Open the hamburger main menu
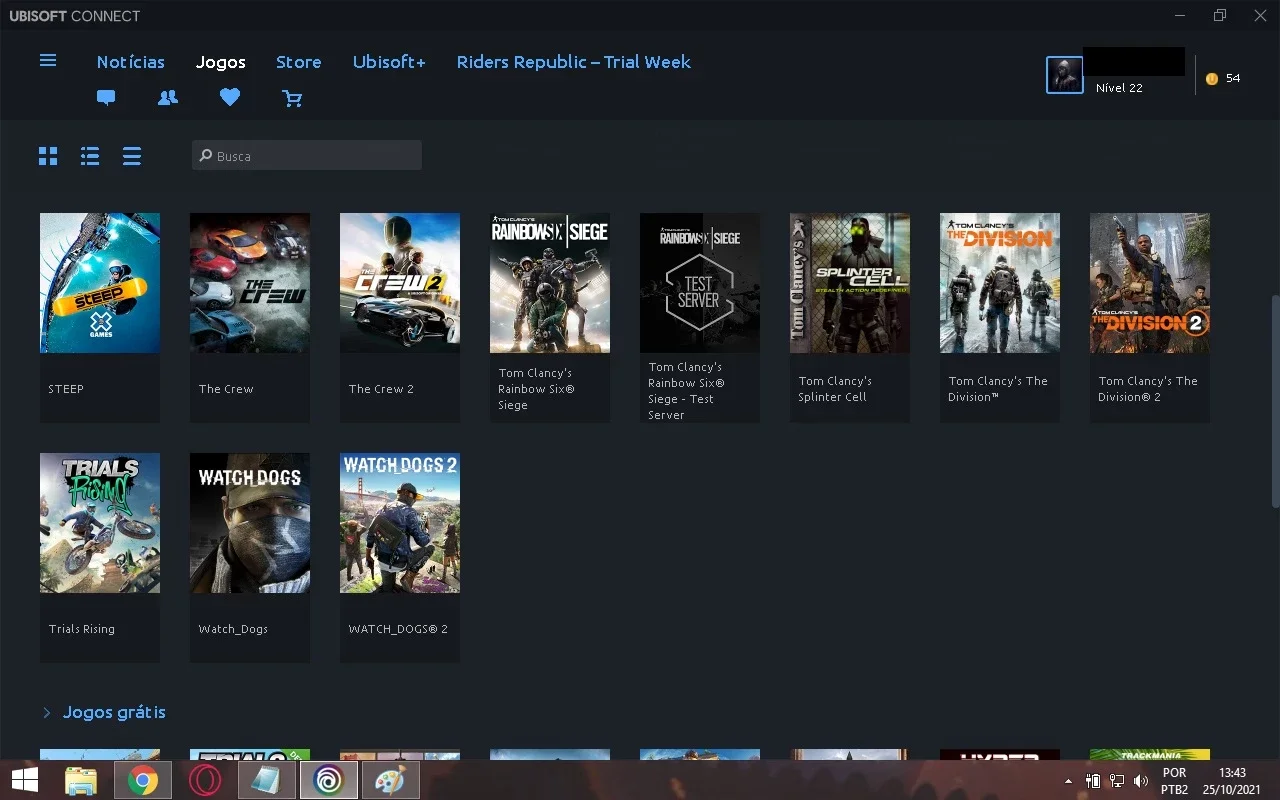 (x=48, y=61)
